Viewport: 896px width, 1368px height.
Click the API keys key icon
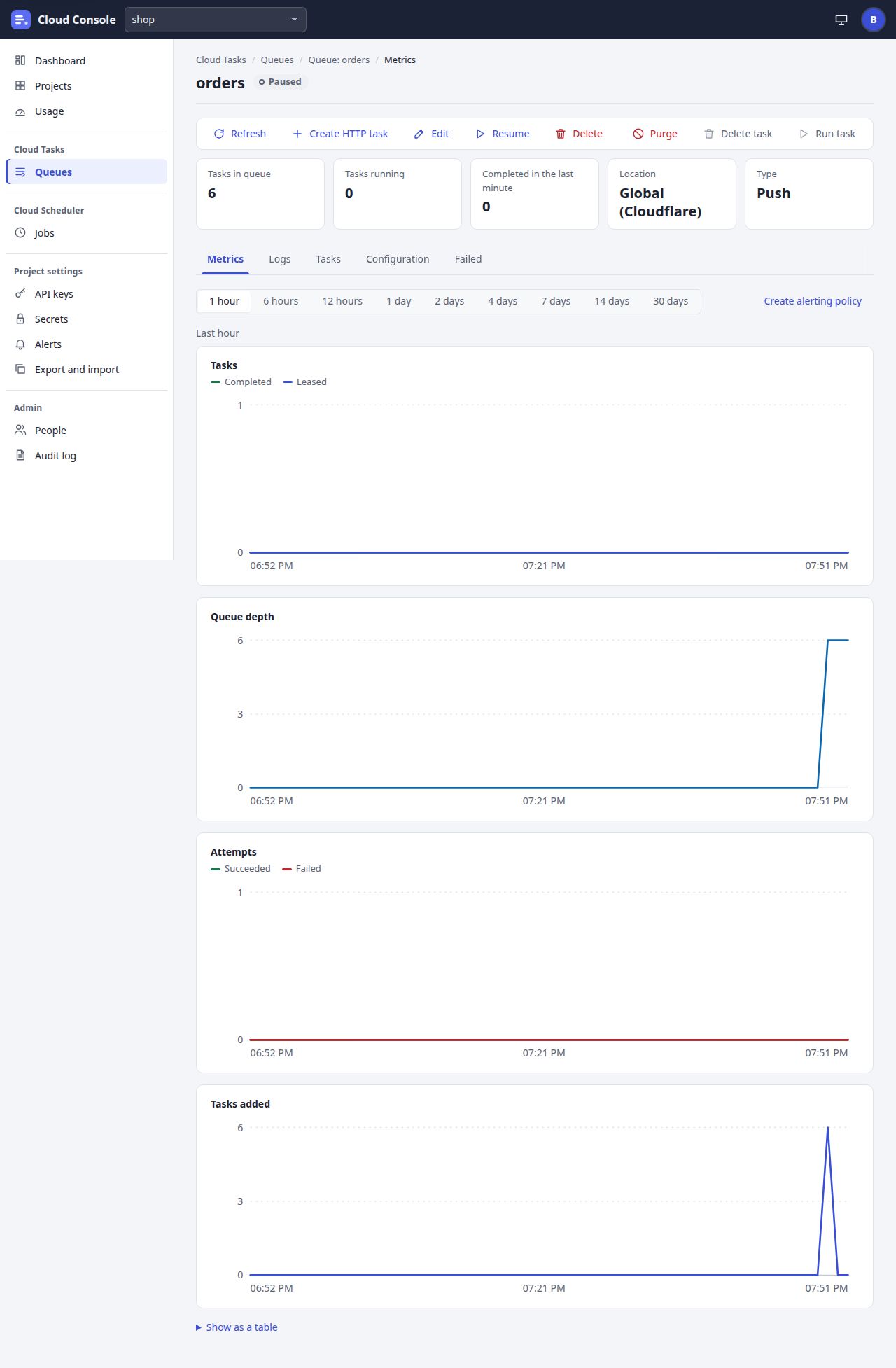point(20,294)
